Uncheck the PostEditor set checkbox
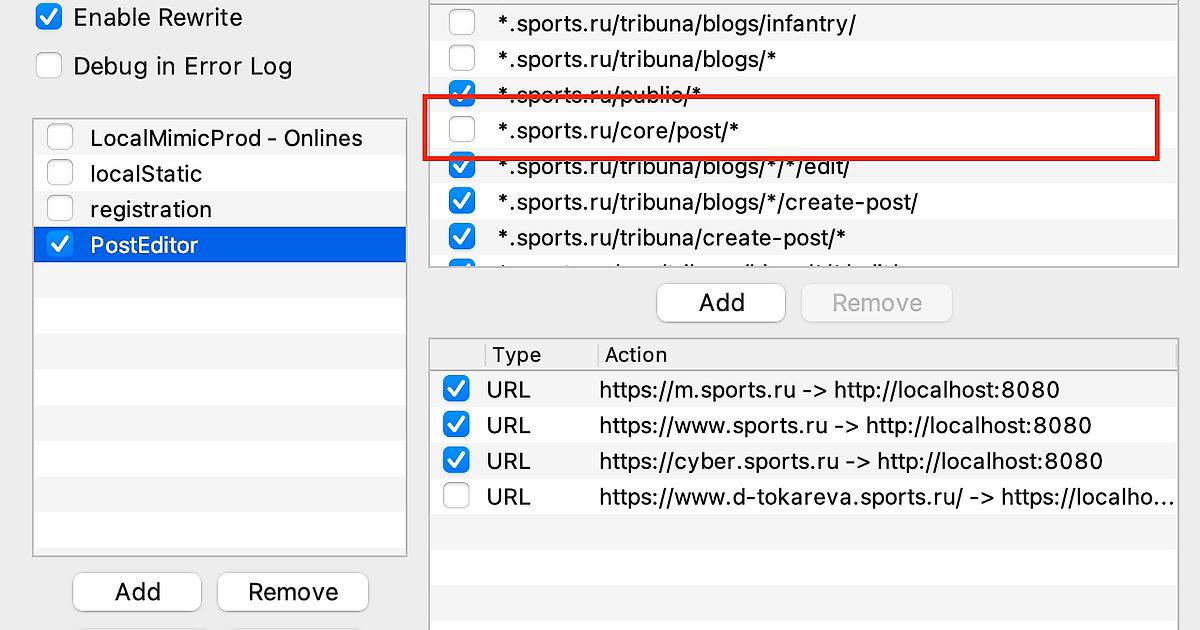This screenshot has height=630, width=1200. click(61, 244)
